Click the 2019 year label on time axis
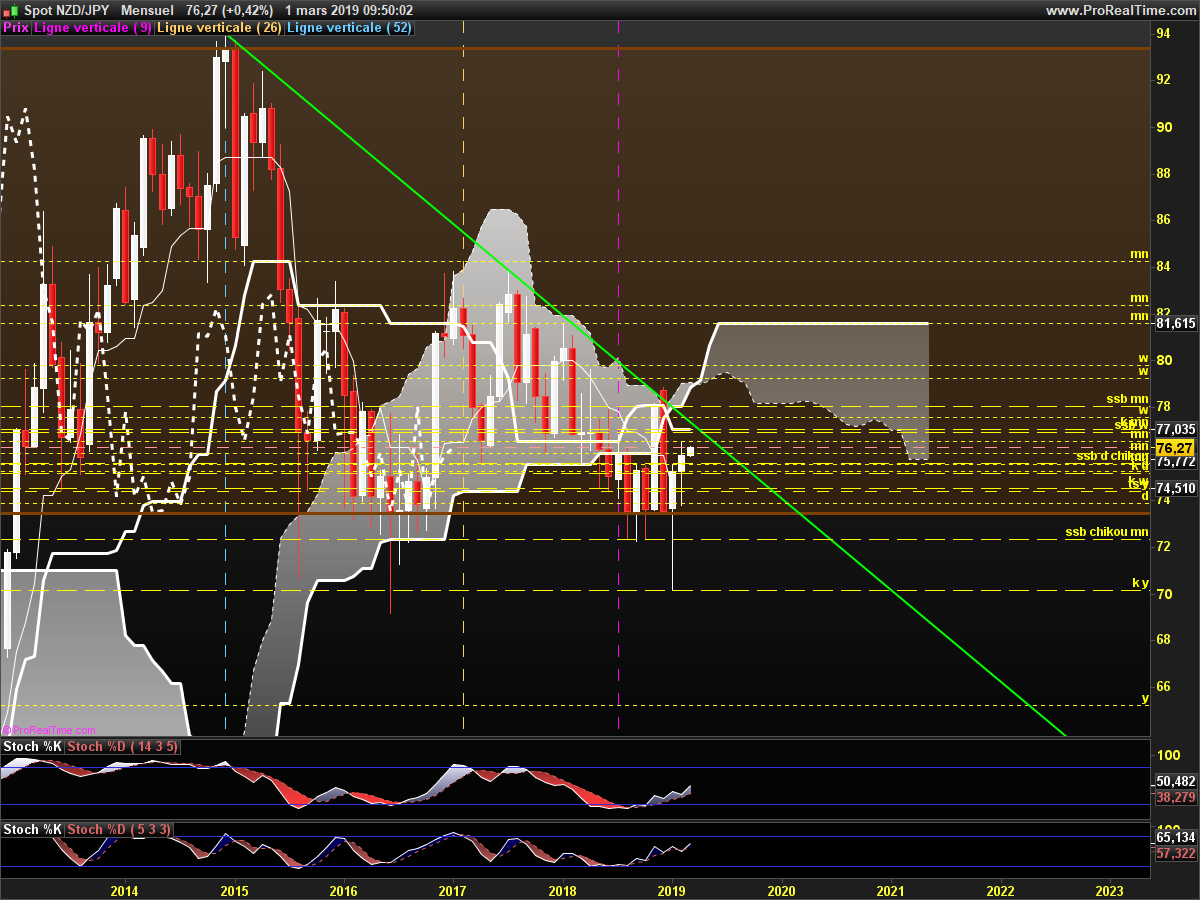 (x=672, y=890)
